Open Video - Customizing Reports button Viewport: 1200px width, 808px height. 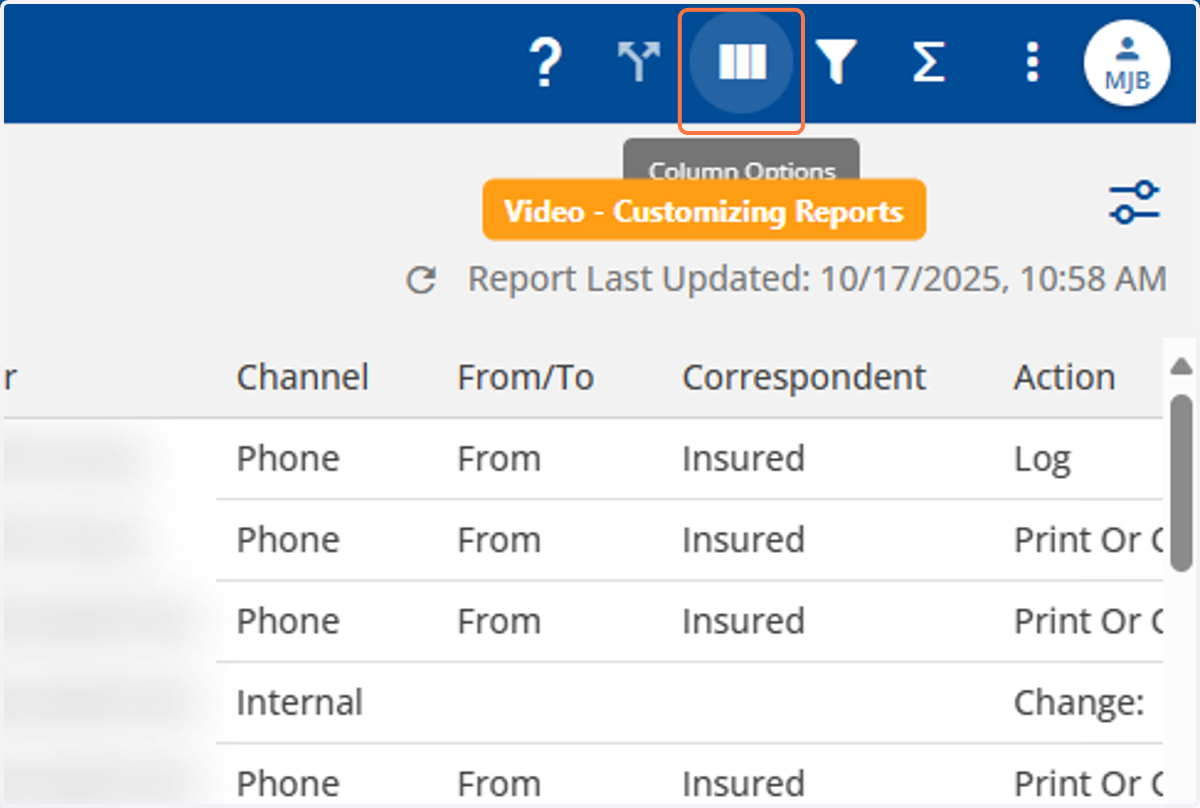[x=704, y=211]
